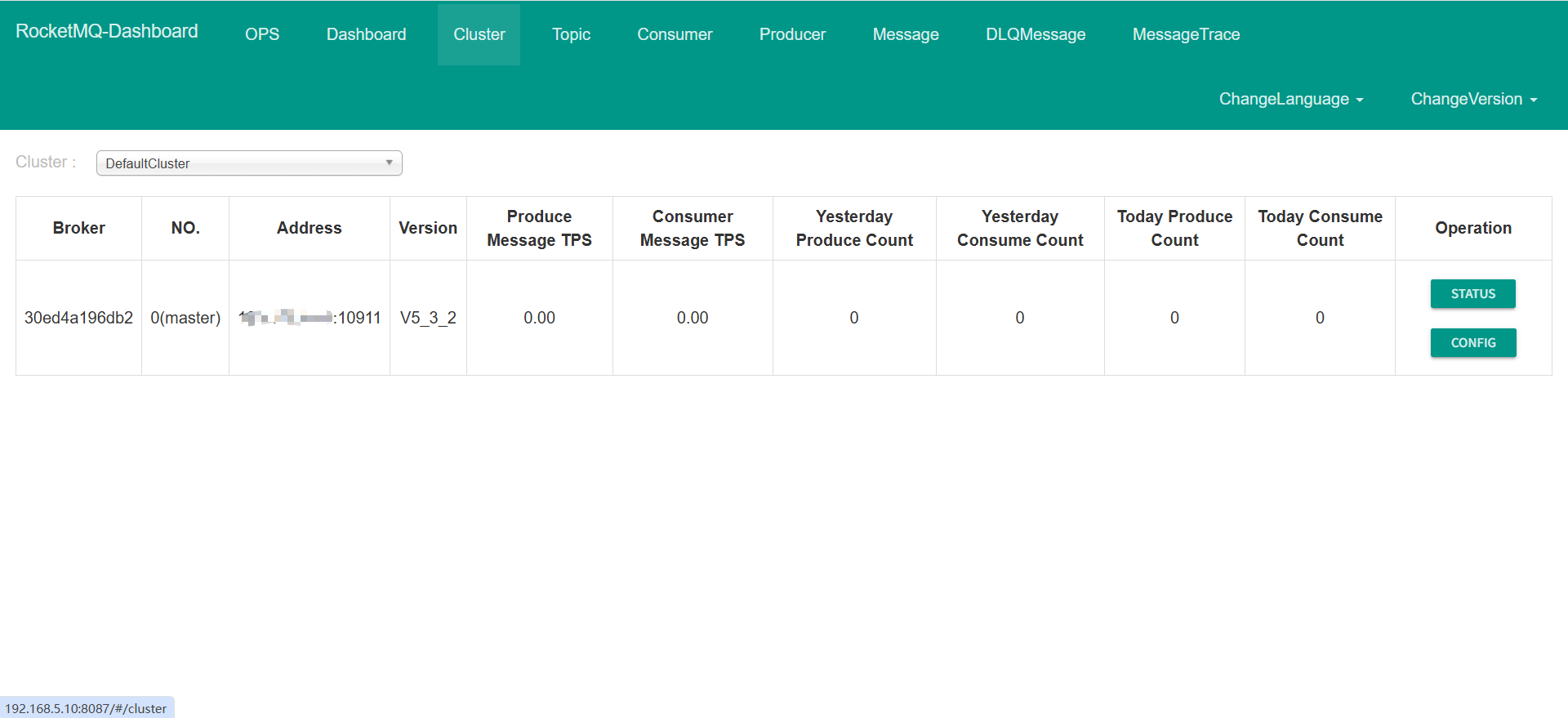Navigate to the Message tab
The image size is (1568, 718).
[906, 34]
